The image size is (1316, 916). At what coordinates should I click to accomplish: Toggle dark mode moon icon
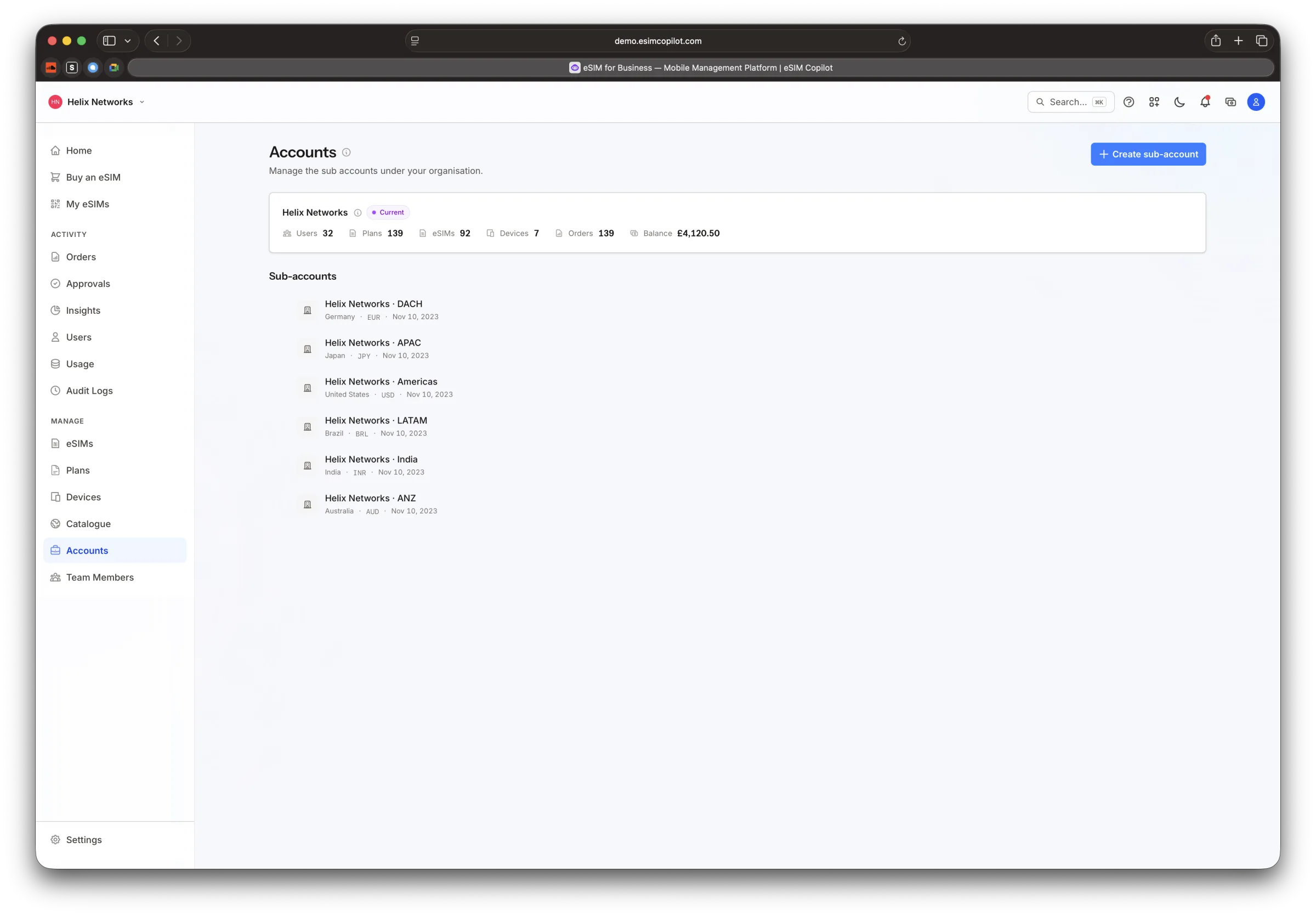[x=1179, y=102]
